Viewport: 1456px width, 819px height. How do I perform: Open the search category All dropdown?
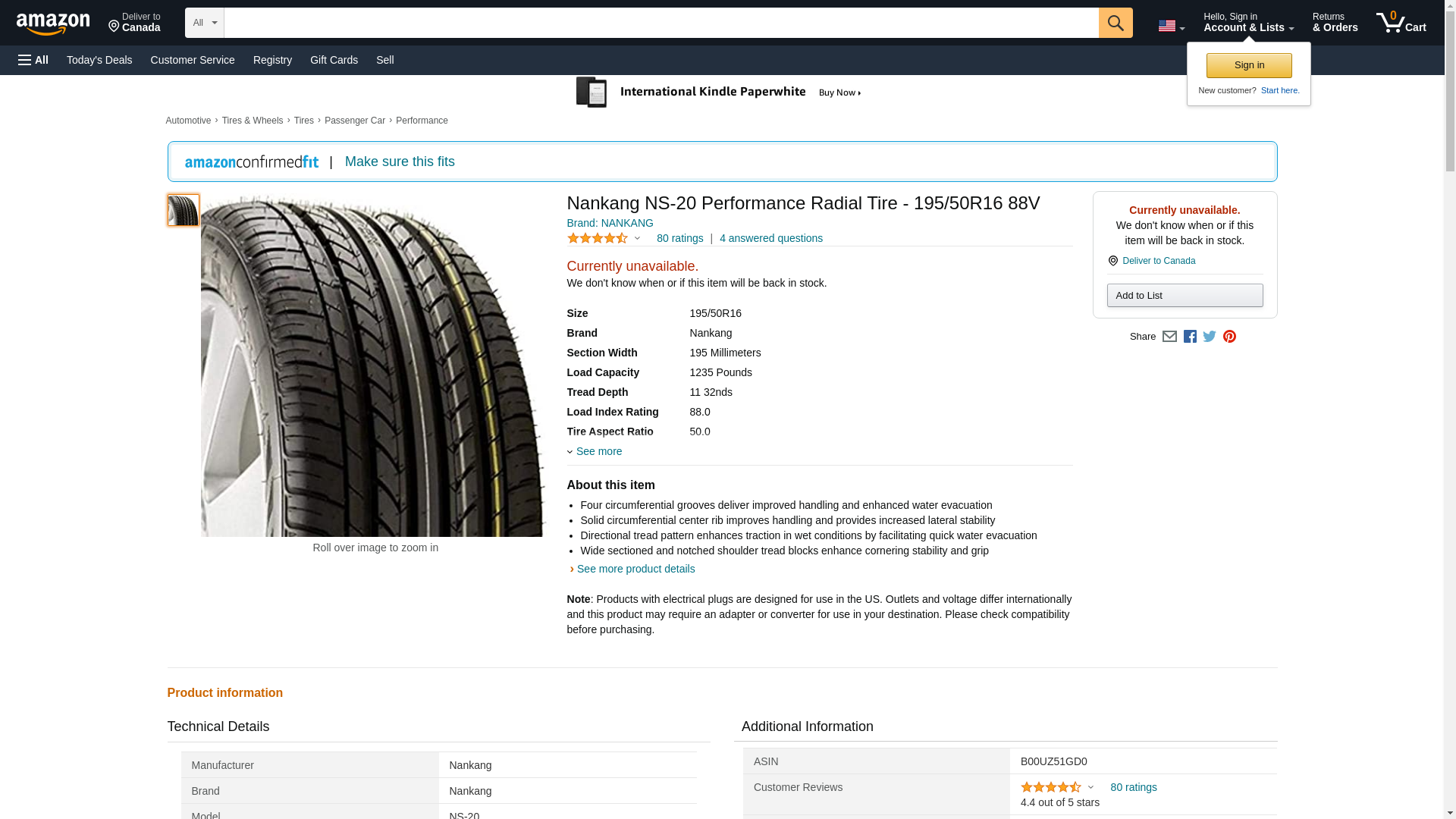point(204,23)
